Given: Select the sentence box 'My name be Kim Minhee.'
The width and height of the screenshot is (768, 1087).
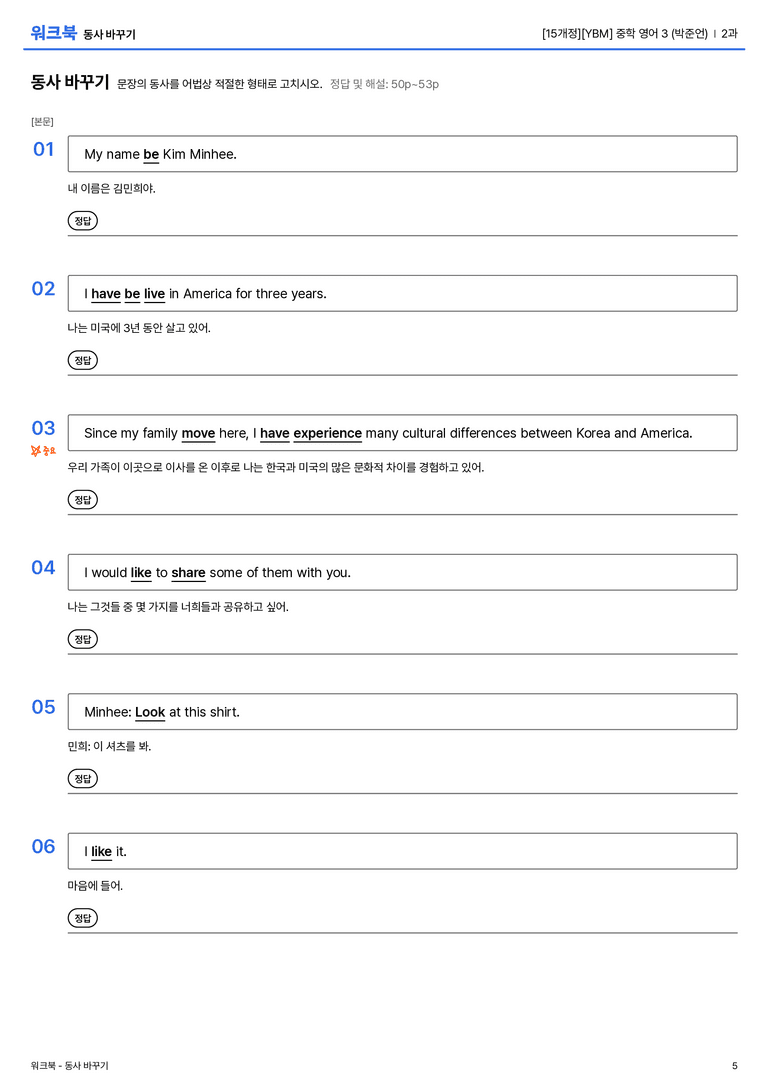Looking at the screenshot, I should pos(402,154).
